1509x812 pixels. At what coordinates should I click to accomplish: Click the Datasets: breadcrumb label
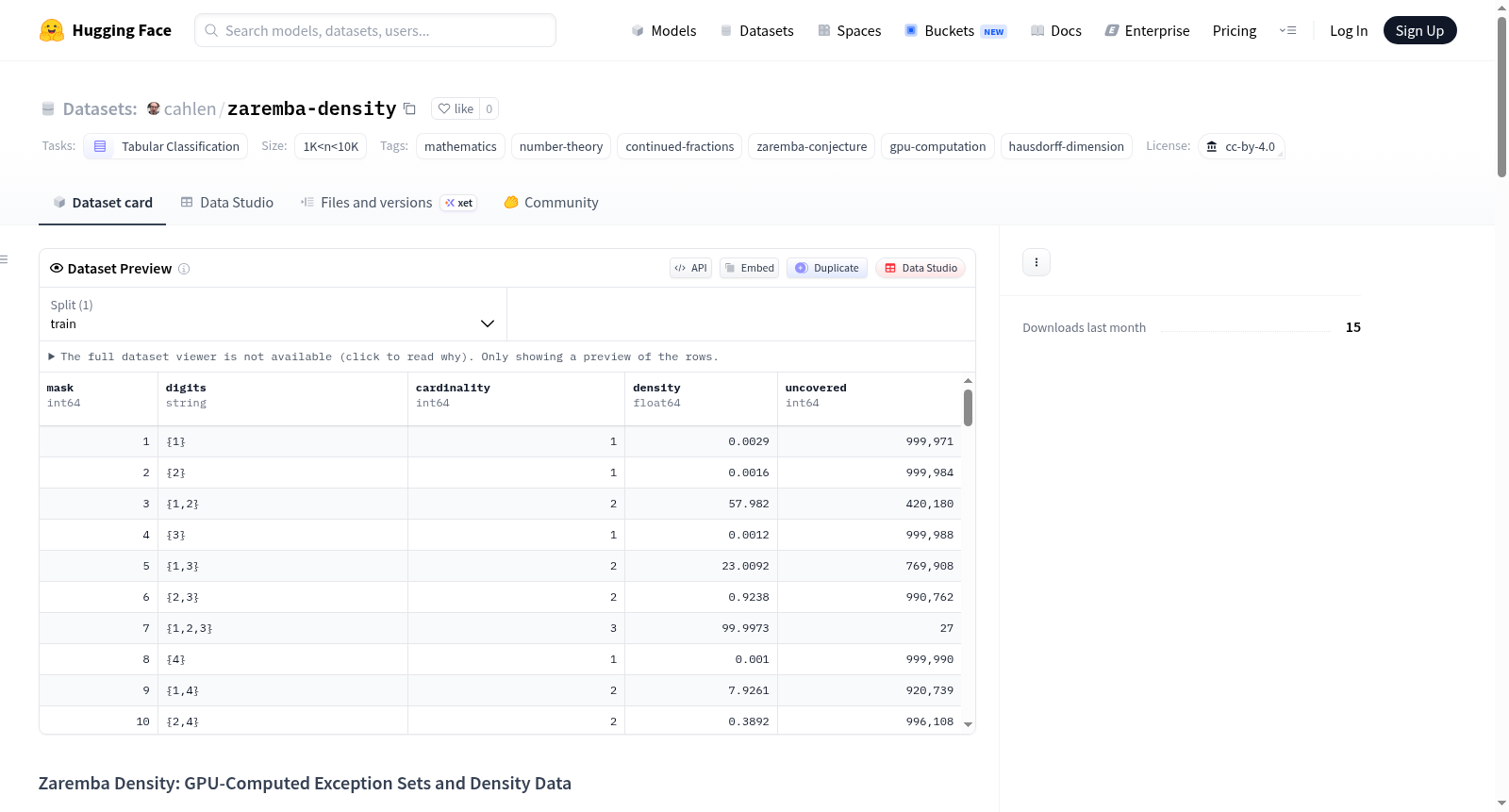coord(100,109)
